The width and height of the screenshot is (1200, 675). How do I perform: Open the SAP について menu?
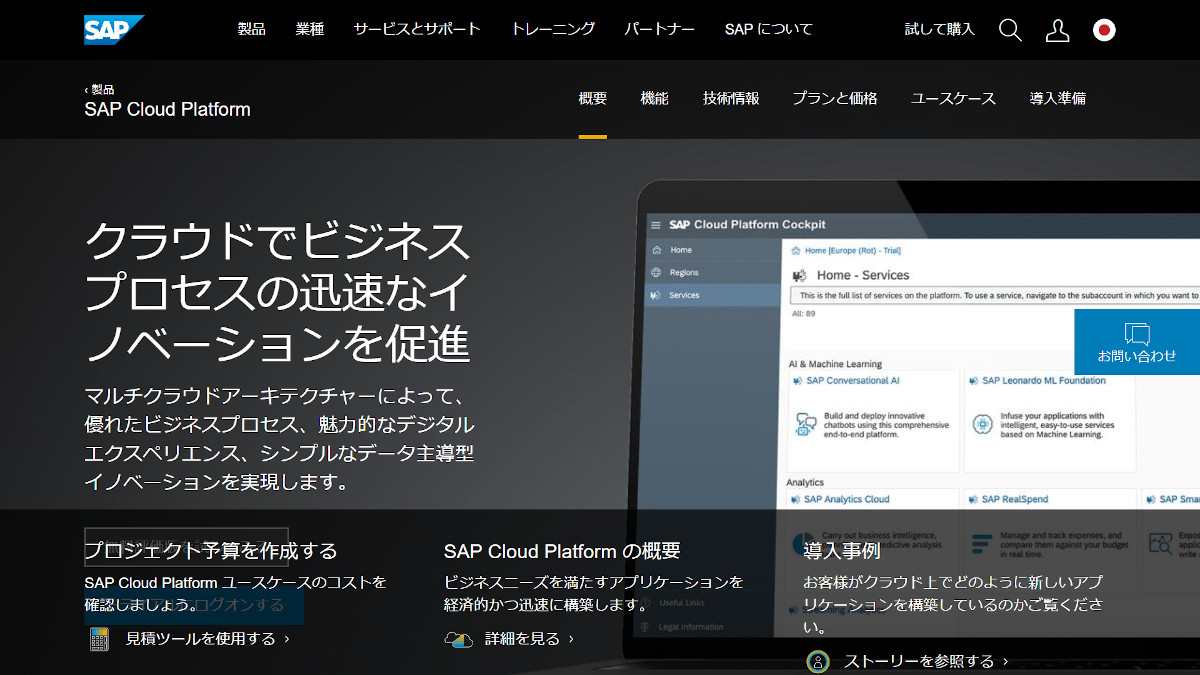769,29
